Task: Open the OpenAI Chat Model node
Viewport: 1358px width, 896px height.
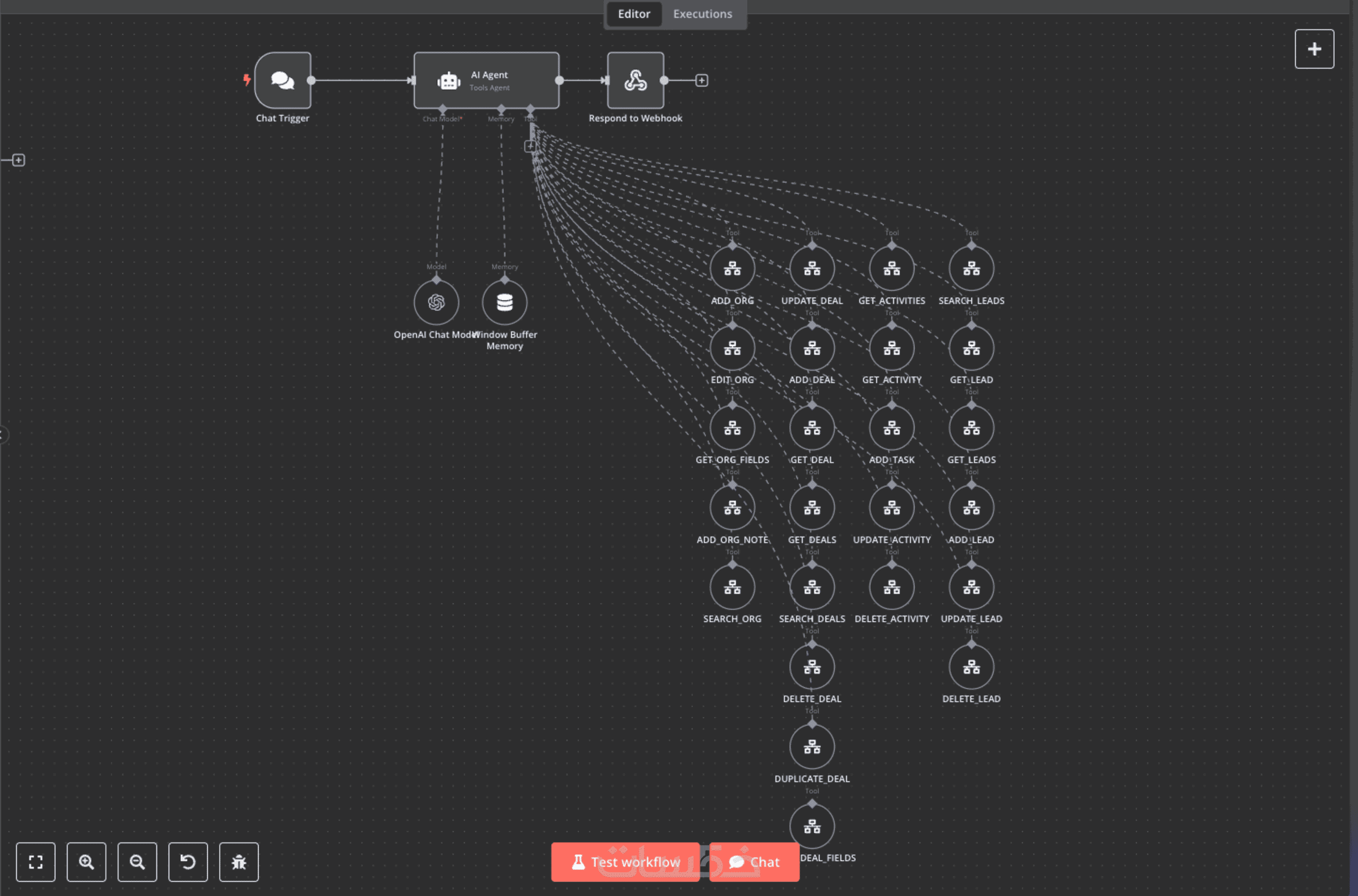Action: coord(436,303)
